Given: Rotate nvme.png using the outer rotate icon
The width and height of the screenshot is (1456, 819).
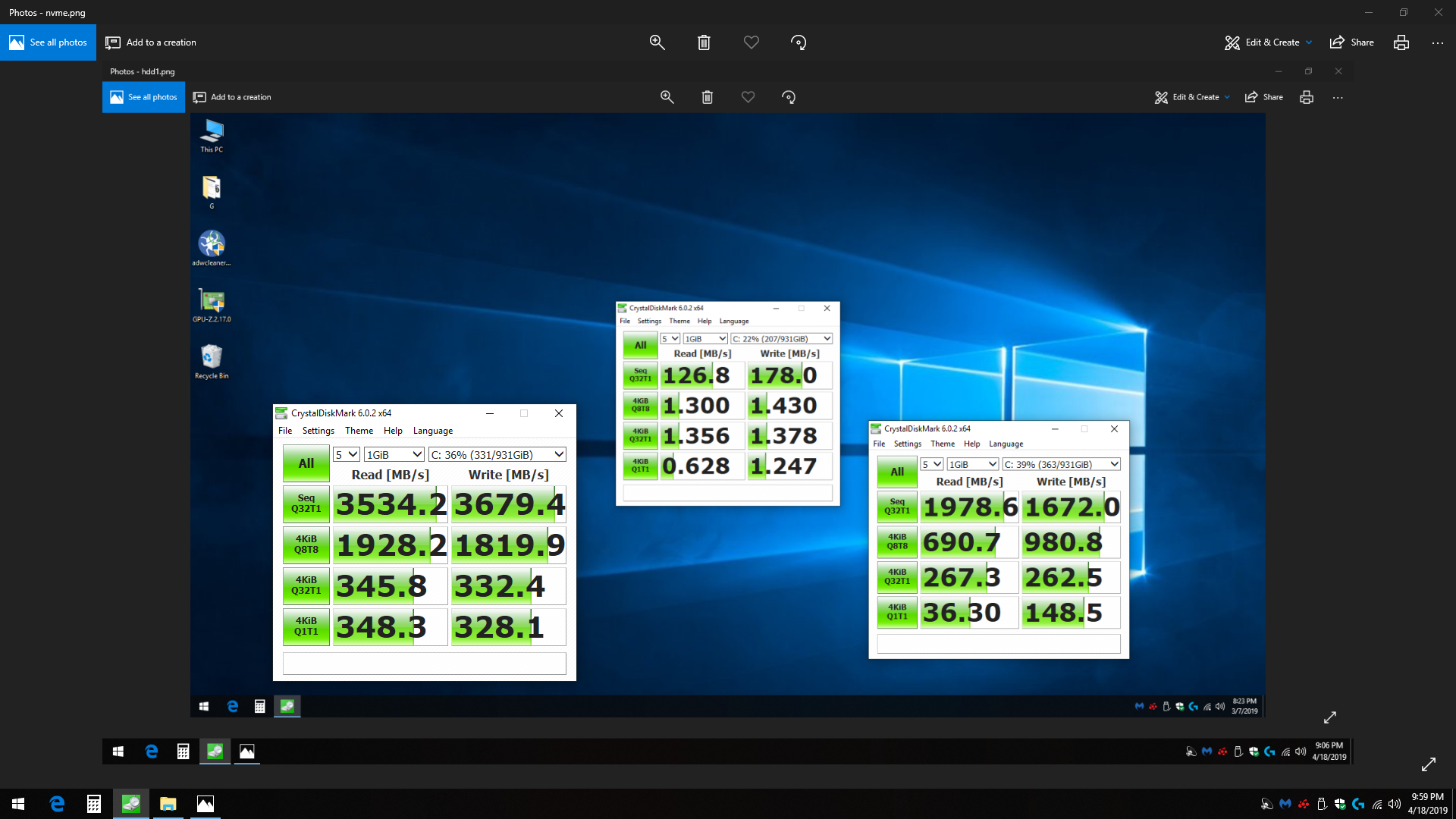Looking at the screenshot, I should click(x=799, y=42).
